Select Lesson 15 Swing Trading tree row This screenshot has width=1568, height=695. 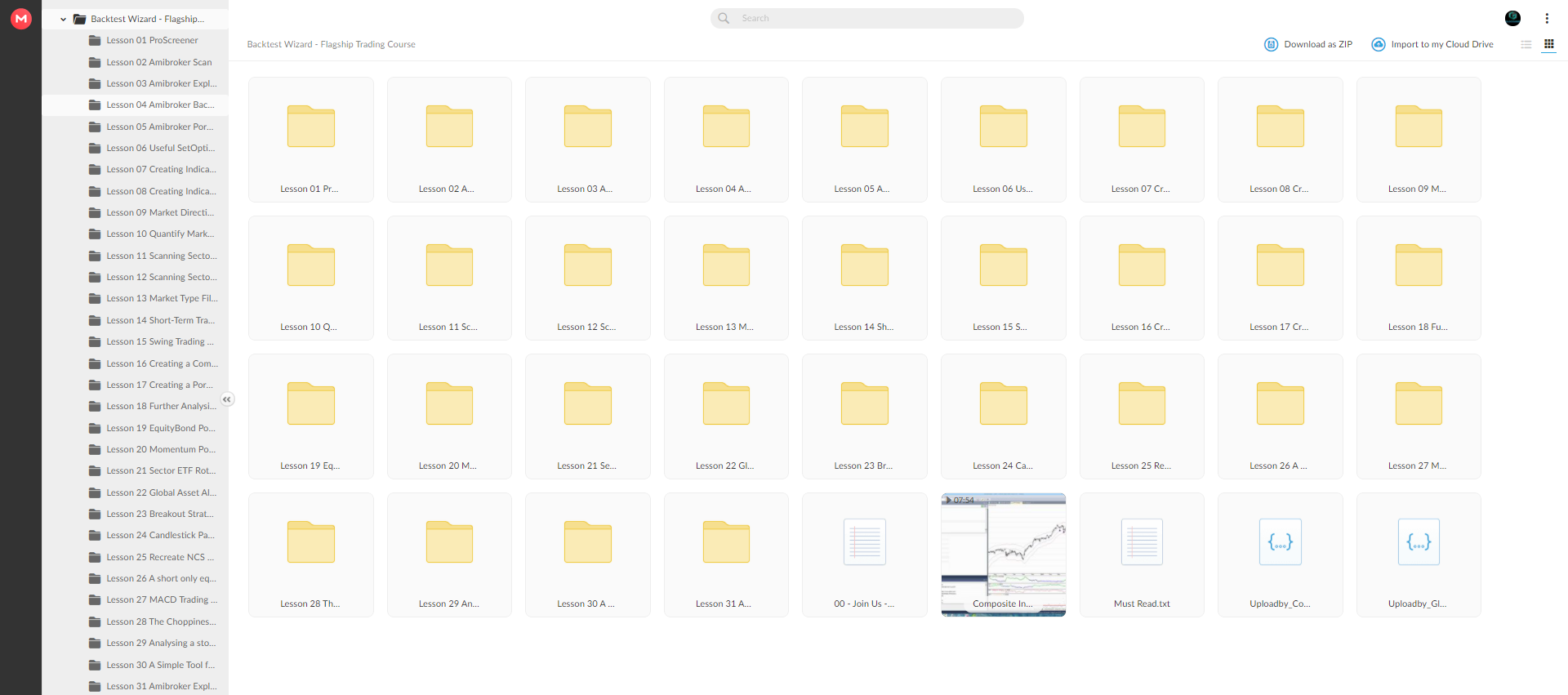(136, 341)
